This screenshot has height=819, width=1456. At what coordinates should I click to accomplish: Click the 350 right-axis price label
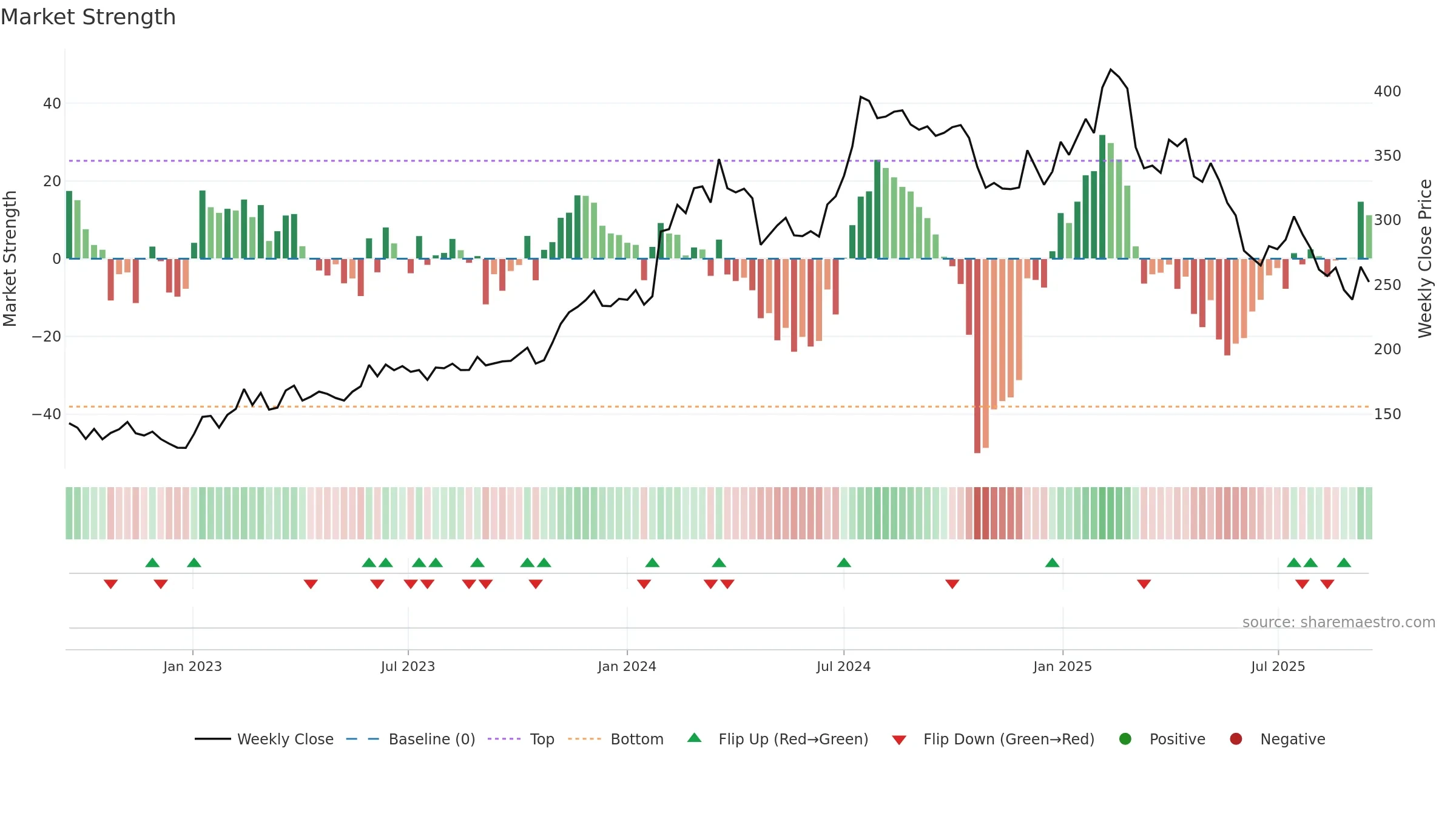[1387, 156]
